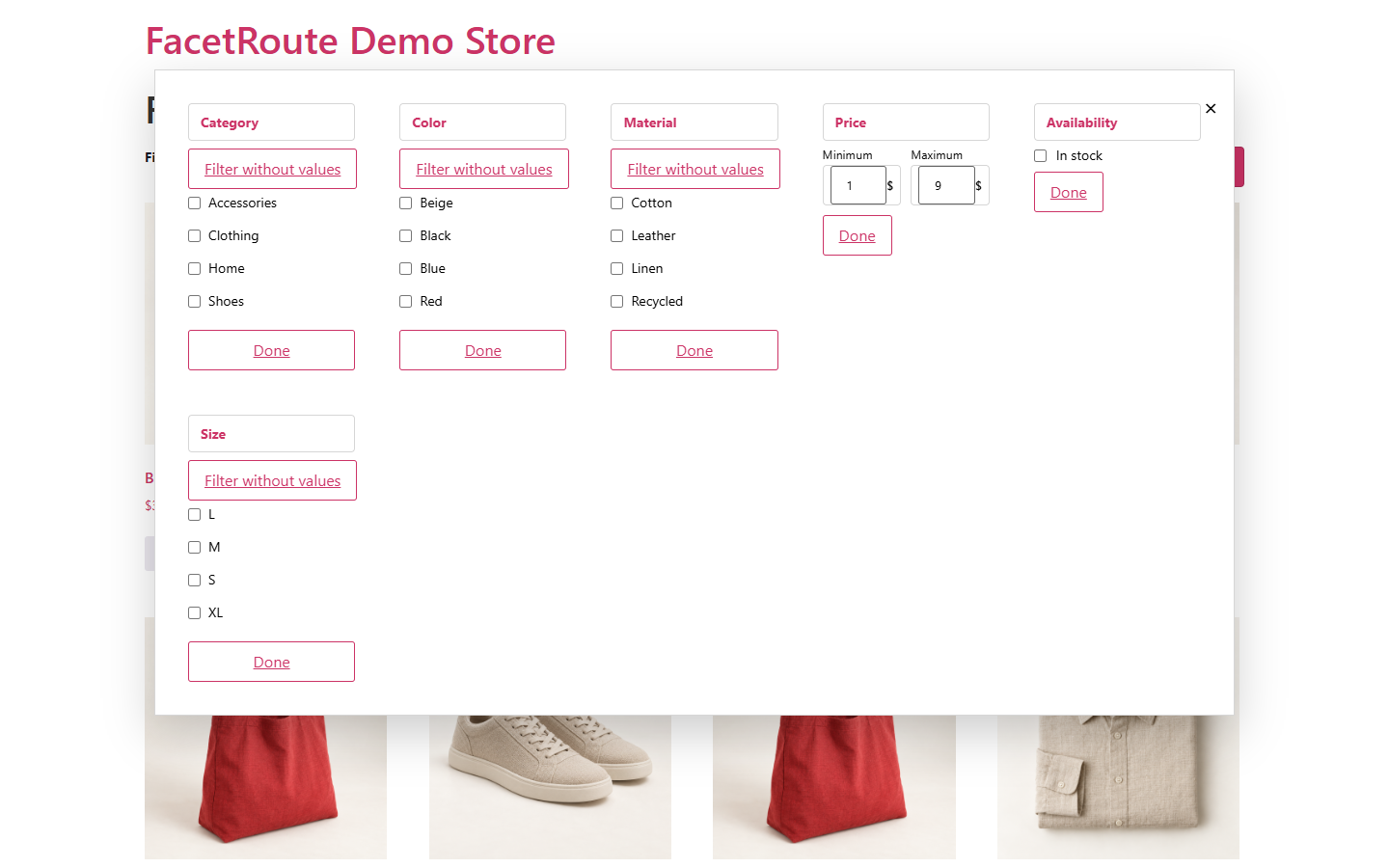Open the Price filter header
This screenshot has width=1389, height=868.
pyautogui.click(x=906, y=122)
